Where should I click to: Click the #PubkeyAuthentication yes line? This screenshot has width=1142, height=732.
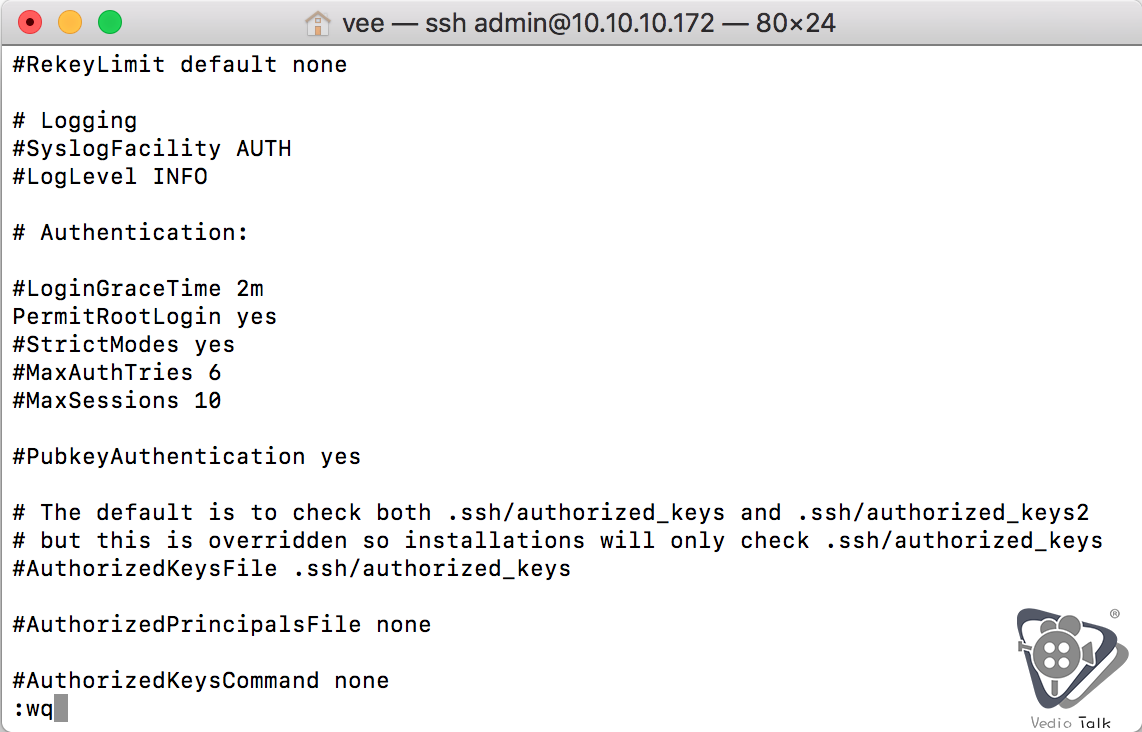click(x=186, y=457)
